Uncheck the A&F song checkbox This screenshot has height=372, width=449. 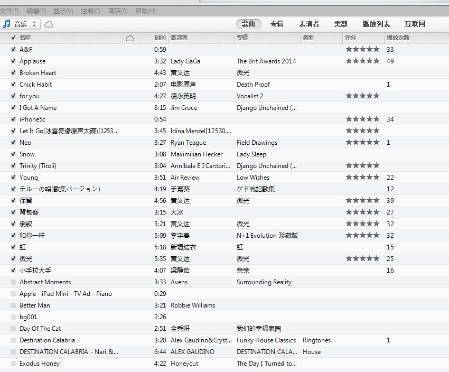point(13,49)
